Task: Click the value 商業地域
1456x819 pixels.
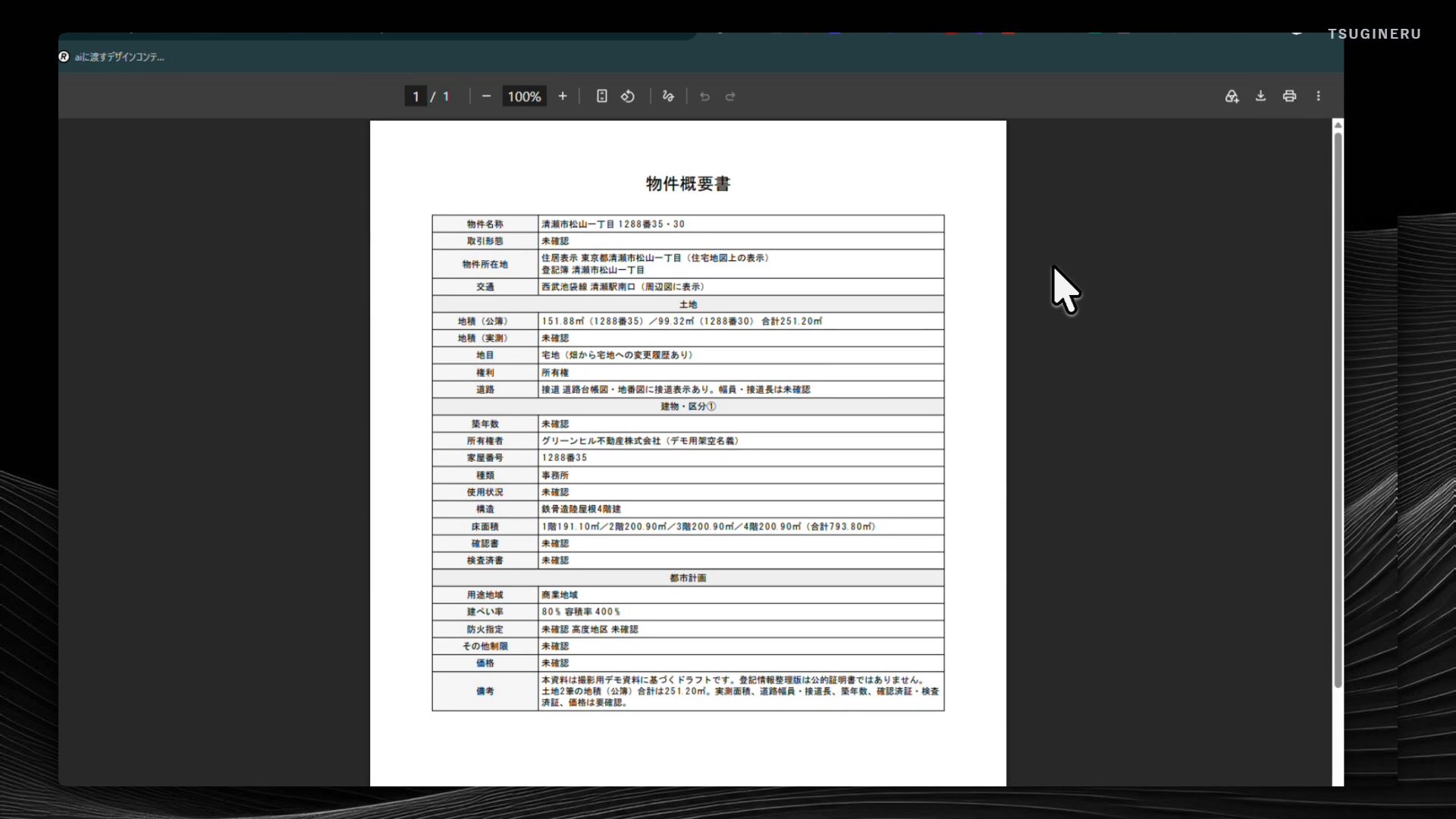Action: pyautogui.click(x=560, y=595)
